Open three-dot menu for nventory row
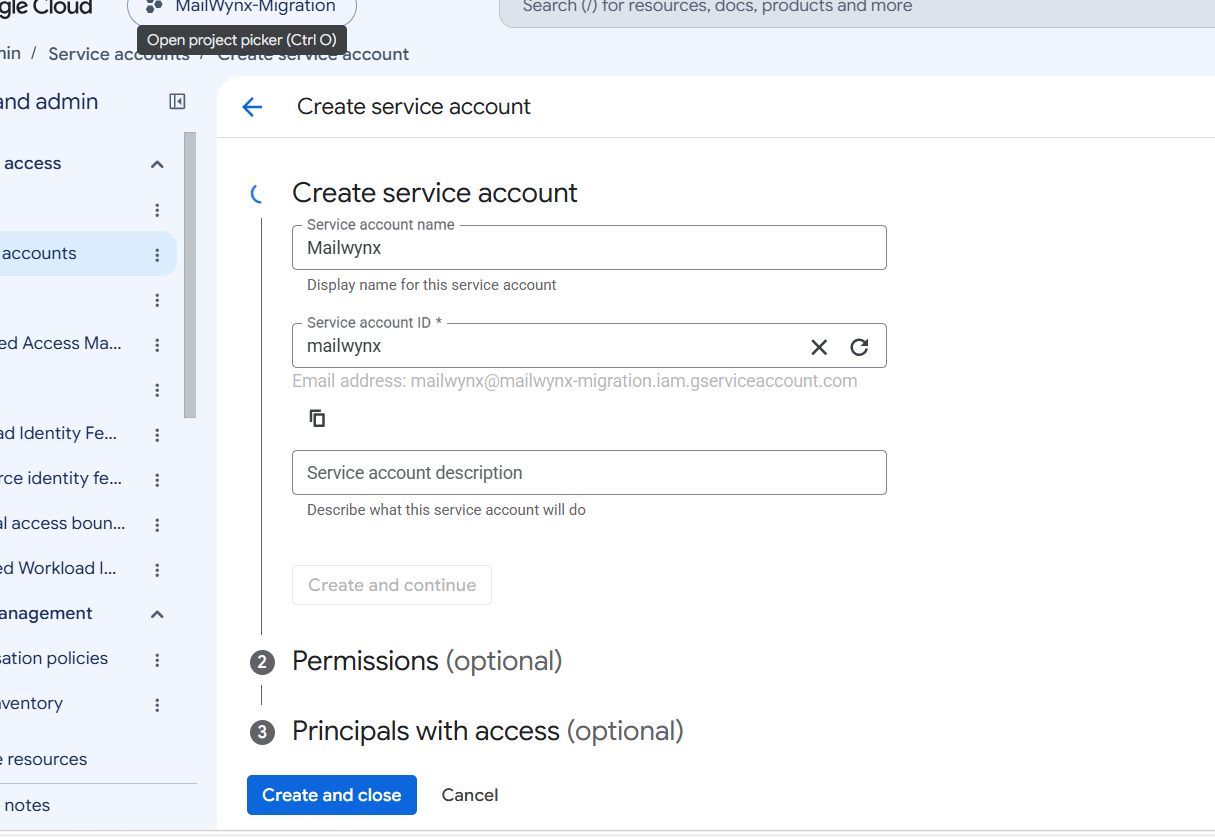Viewport: 1215px width, 837px height. [x=157, y=705]
